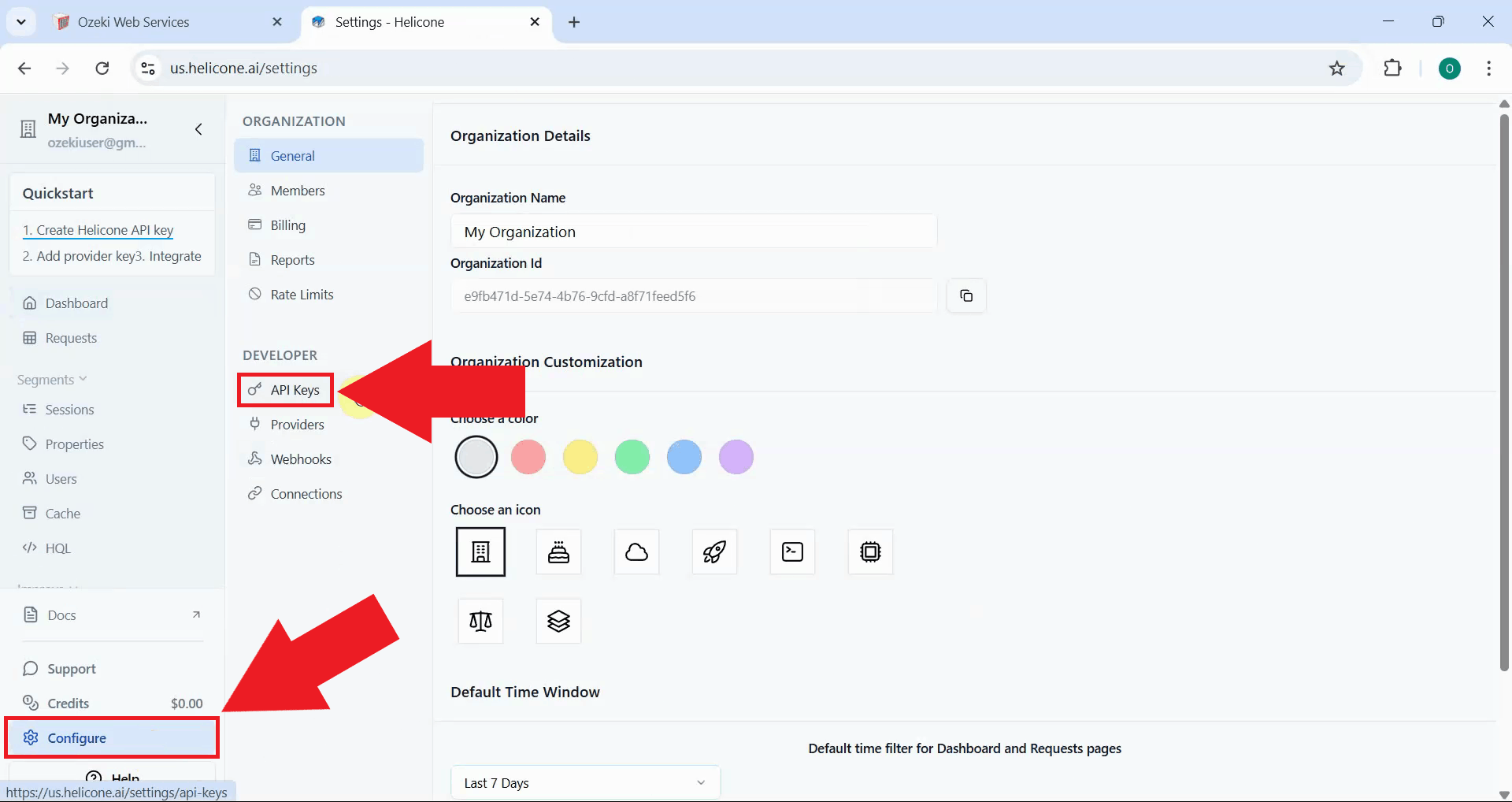
Task: Select the scales organization icon
Action: (480, 621)
